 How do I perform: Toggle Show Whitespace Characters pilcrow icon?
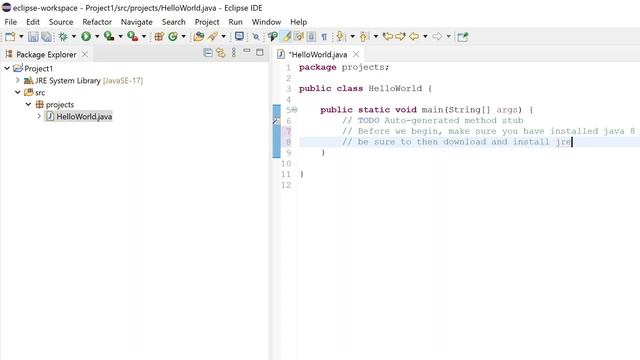point(324,37)
